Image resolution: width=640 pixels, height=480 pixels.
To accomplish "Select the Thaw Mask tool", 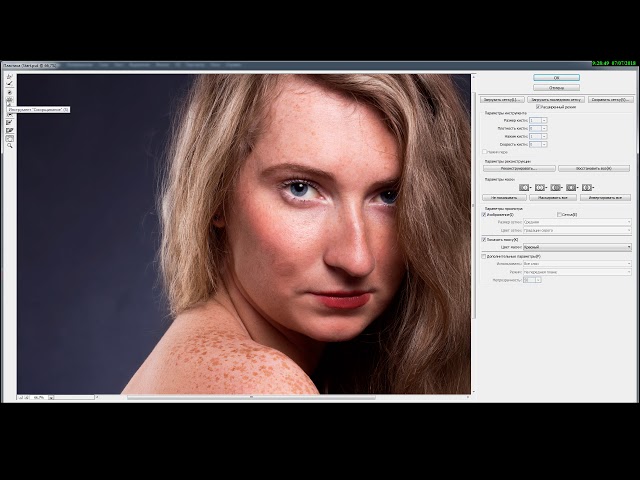I will [x=9, y=130].
